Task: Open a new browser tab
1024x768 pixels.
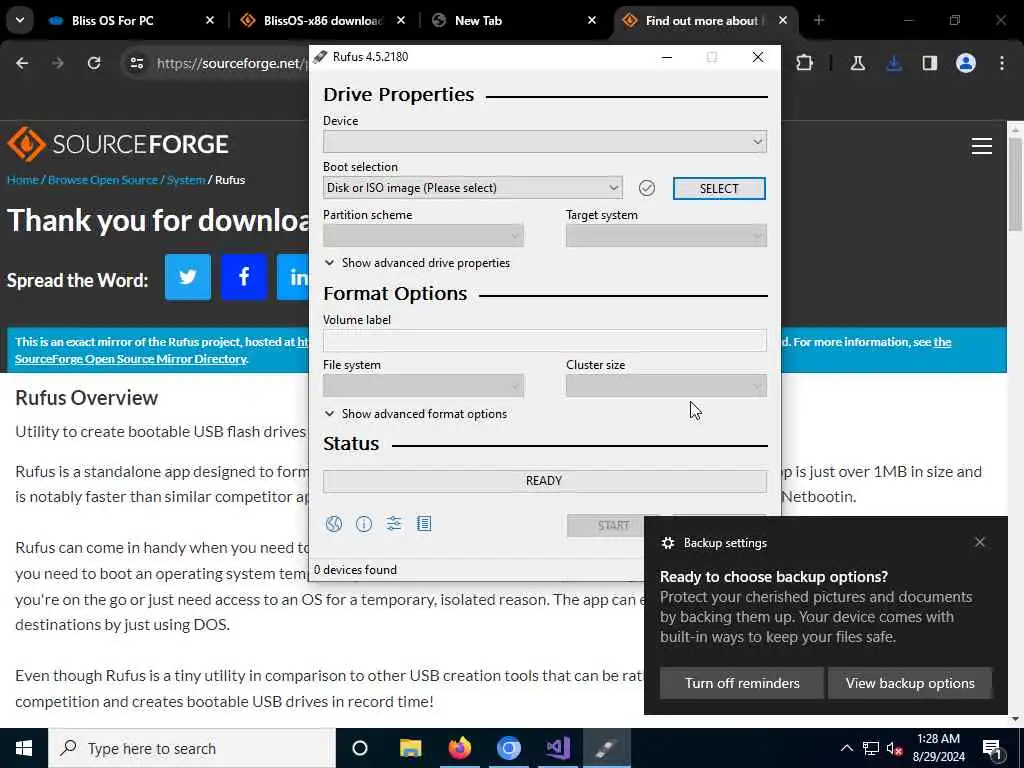Action: (x=819, y=20)
